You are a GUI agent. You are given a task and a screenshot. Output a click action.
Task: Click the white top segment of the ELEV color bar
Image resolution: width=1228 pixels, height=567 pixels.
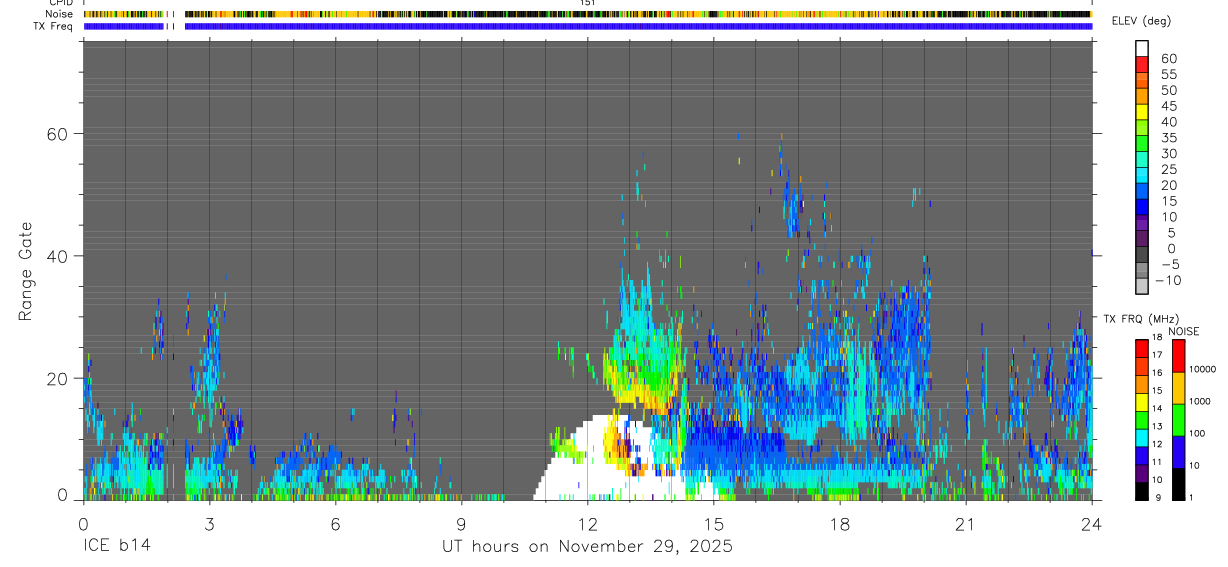pos(1143,48)
